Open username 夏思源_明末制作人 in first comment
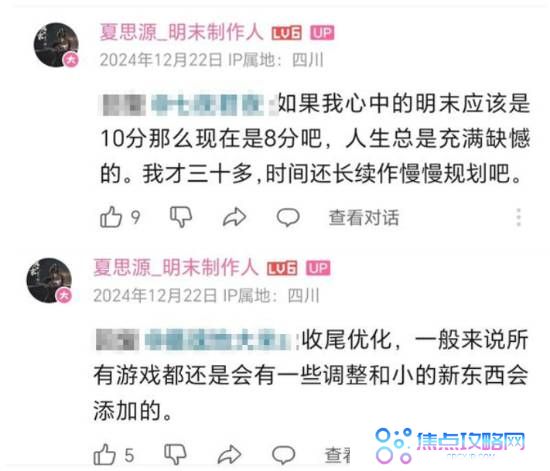 coord(181,32)
